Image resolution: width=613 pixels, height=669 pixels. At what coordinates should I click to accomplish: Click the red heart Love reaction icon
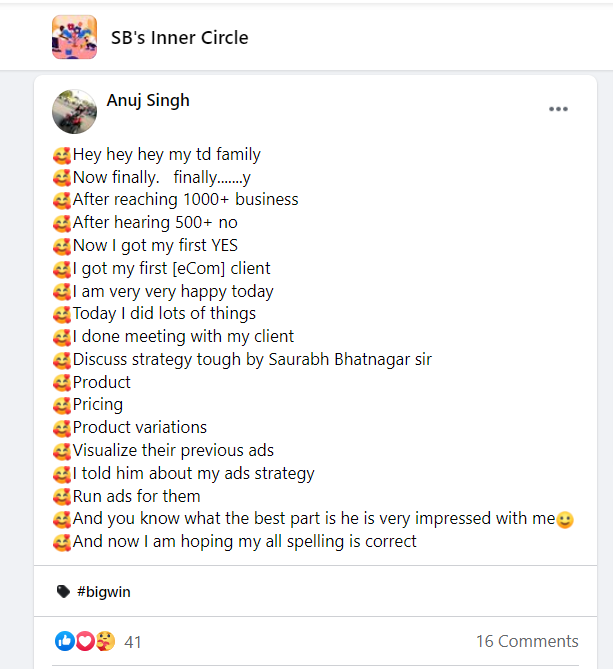tap(85, 641)
